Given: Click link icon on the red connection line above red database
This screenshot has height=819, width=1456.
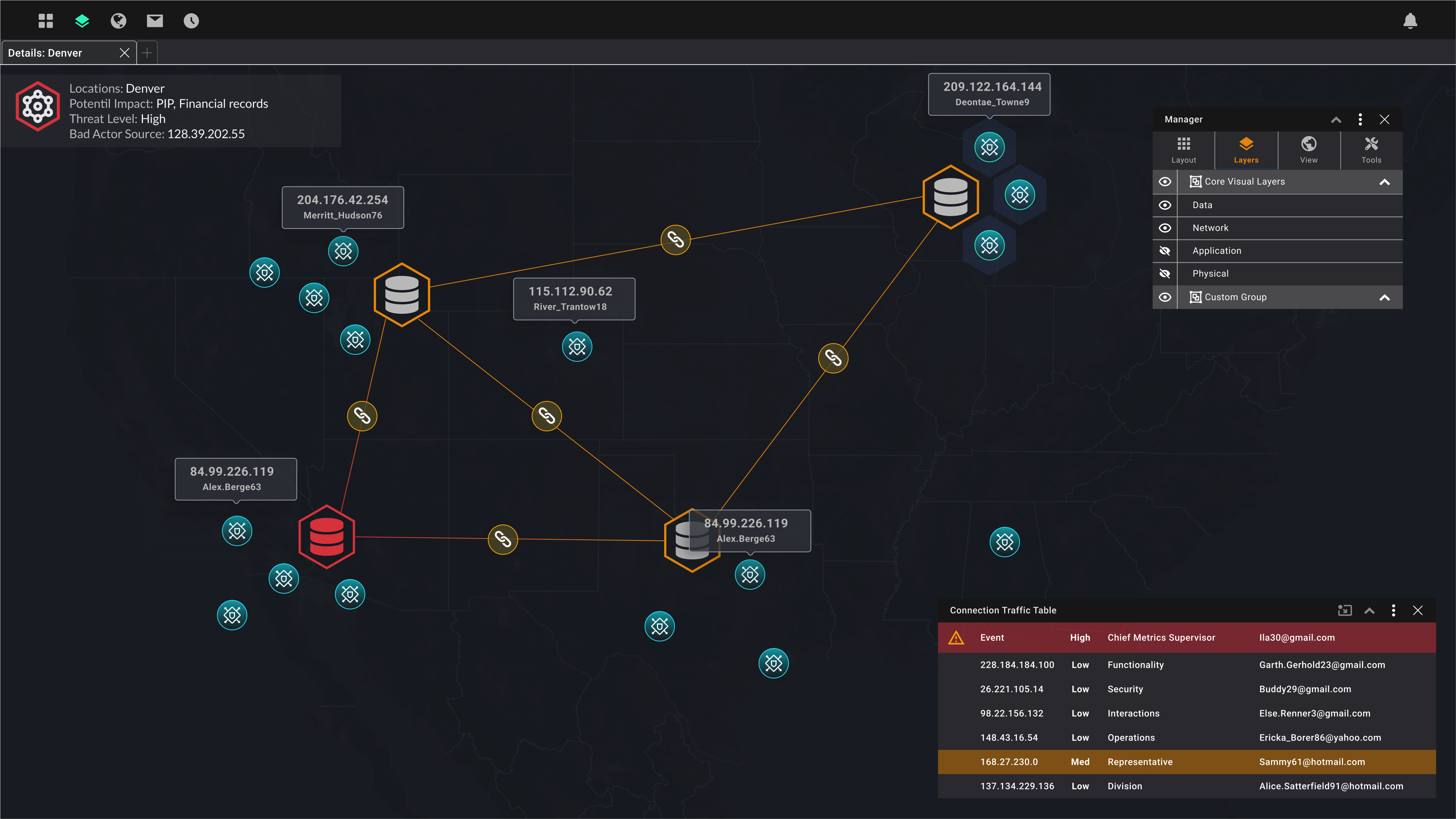Looking at the screenshot, I should [x=362, y=416].
